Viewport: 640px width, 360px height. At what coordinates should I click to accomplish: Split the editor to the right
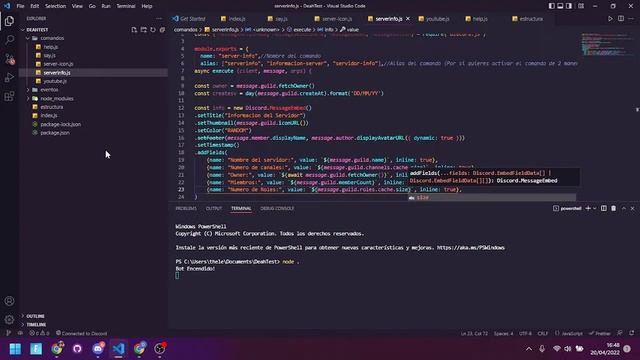click(621, 19)
